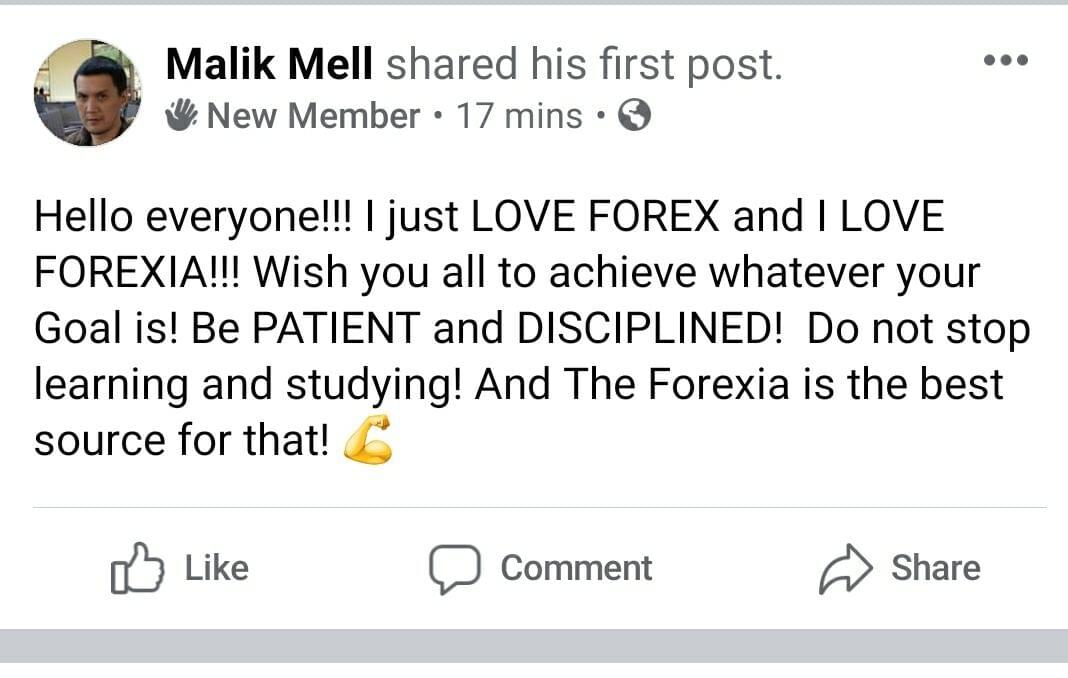Screen dimensions: 1068x678
Task: Click the curved arrow Share icon
Action: tap(845, 569)
